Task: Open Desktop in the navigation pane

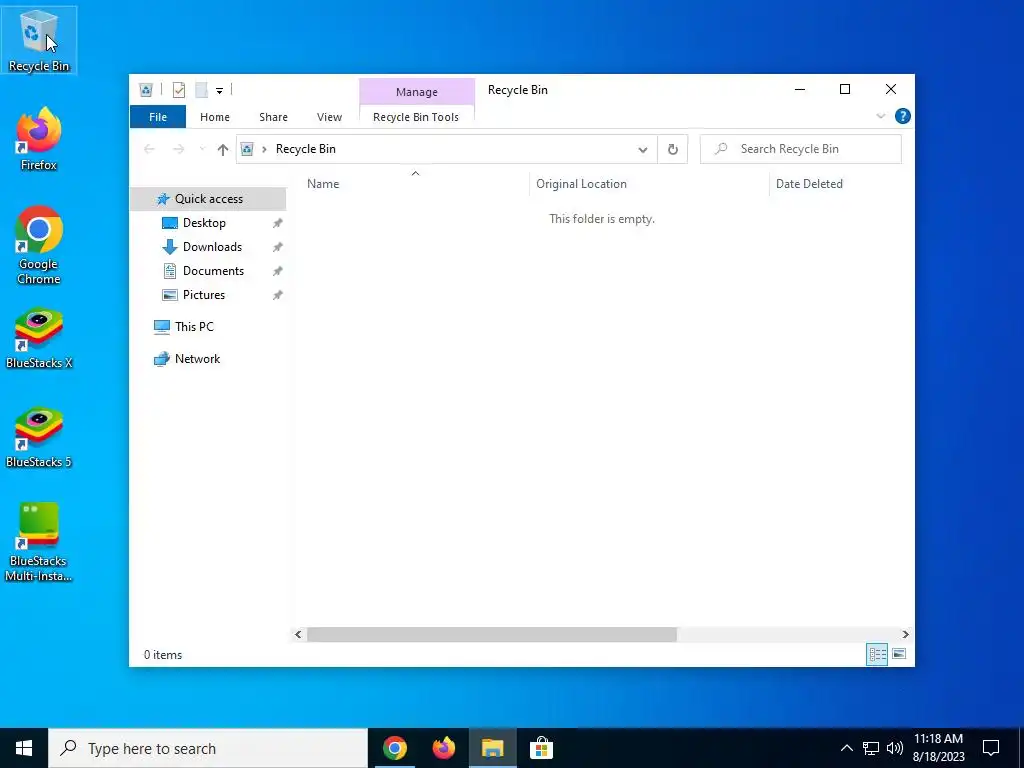Action: pos(204,223)
